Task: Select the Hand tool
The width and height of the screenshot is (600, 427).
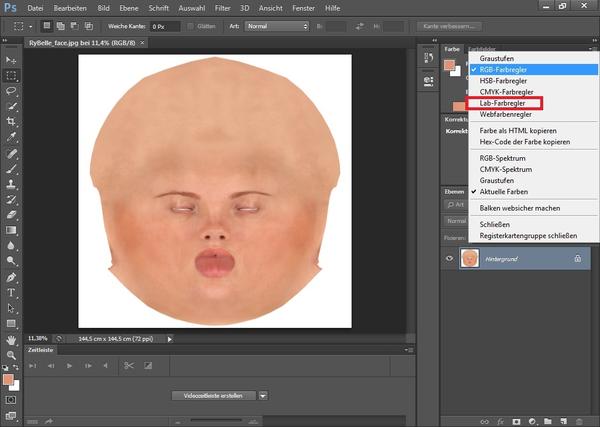Action: point(11,340)
